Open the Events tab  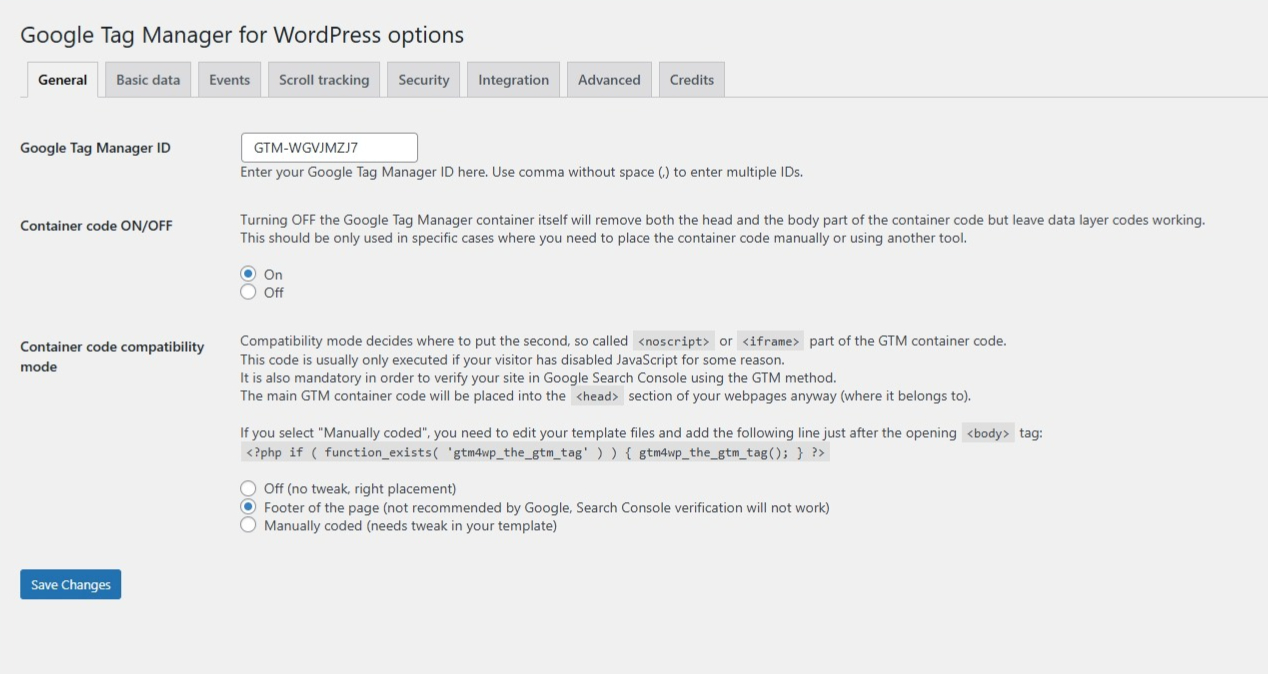click(x=229, y=80)
